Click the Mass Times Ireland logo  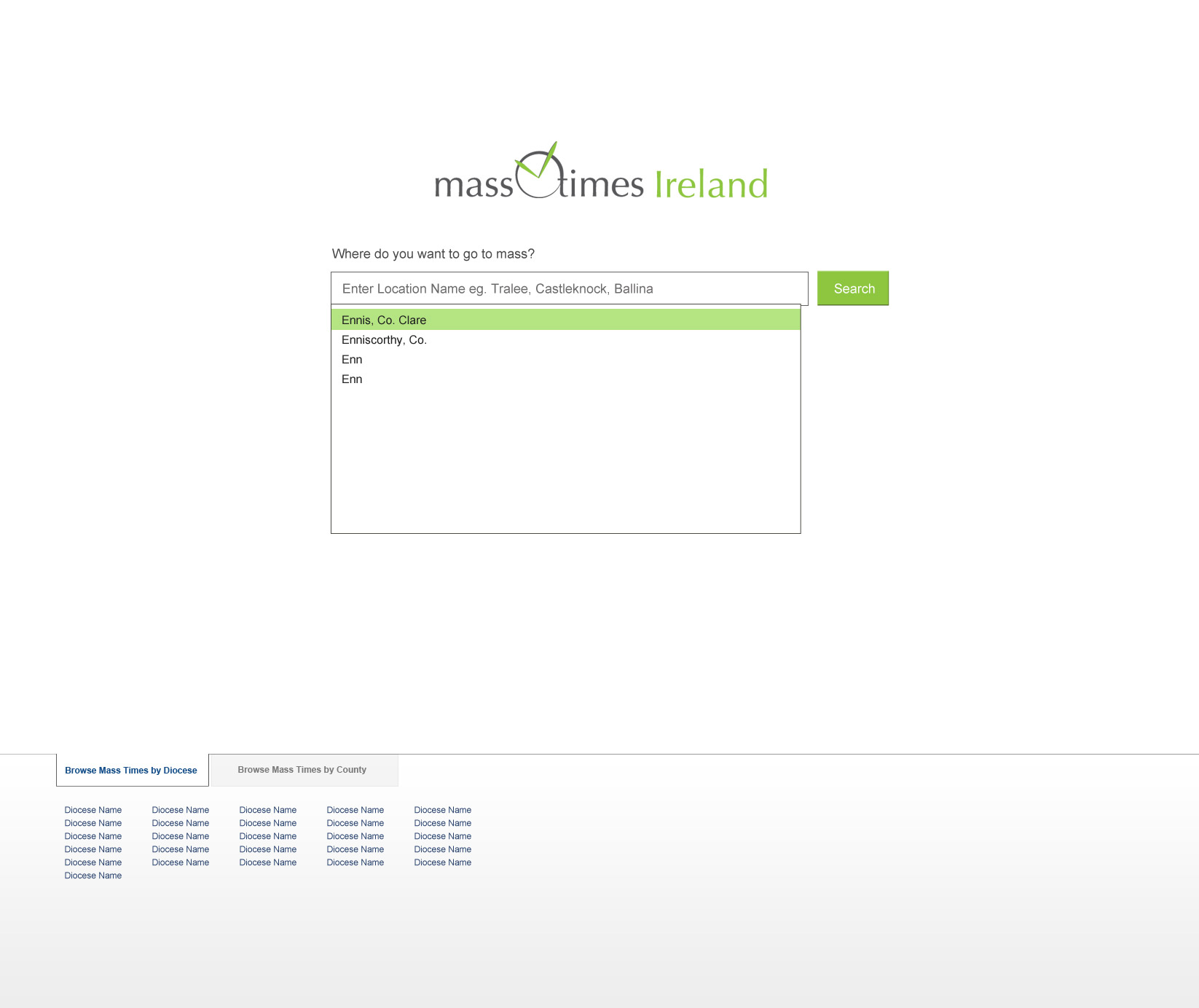601,173
